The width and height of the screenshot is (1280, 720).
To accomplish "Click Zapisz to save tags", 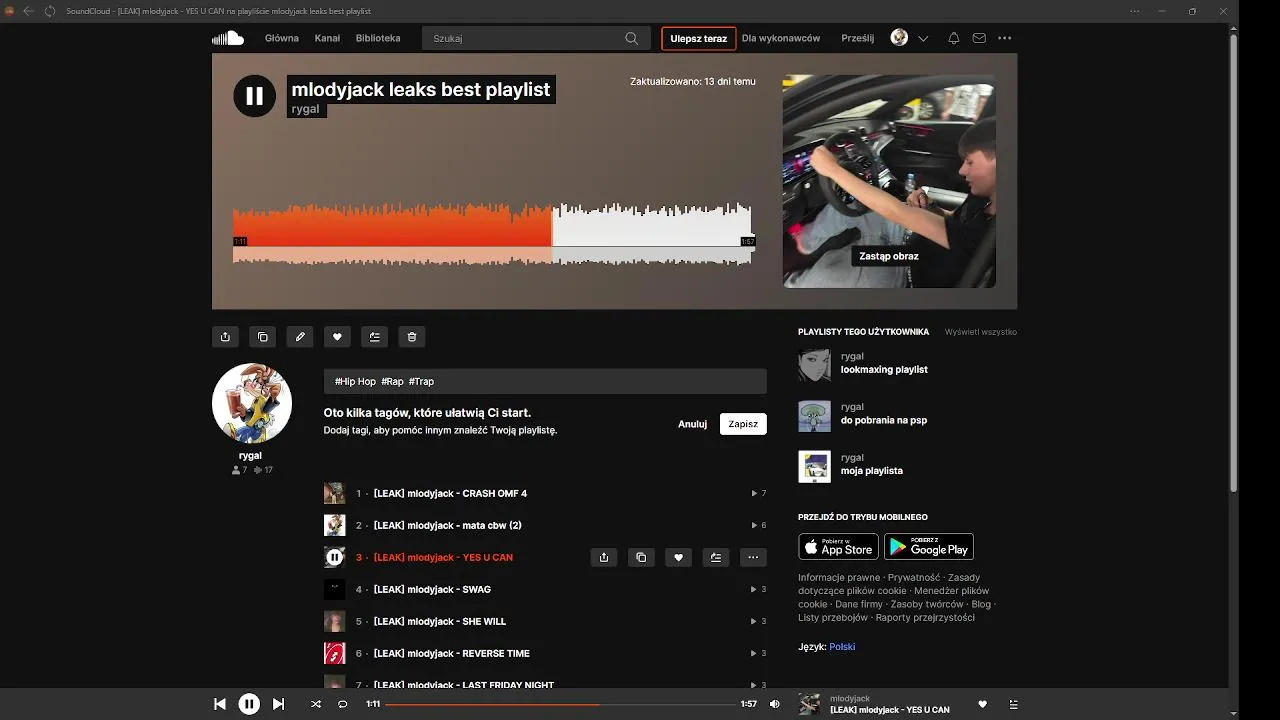I will [743, 424].
